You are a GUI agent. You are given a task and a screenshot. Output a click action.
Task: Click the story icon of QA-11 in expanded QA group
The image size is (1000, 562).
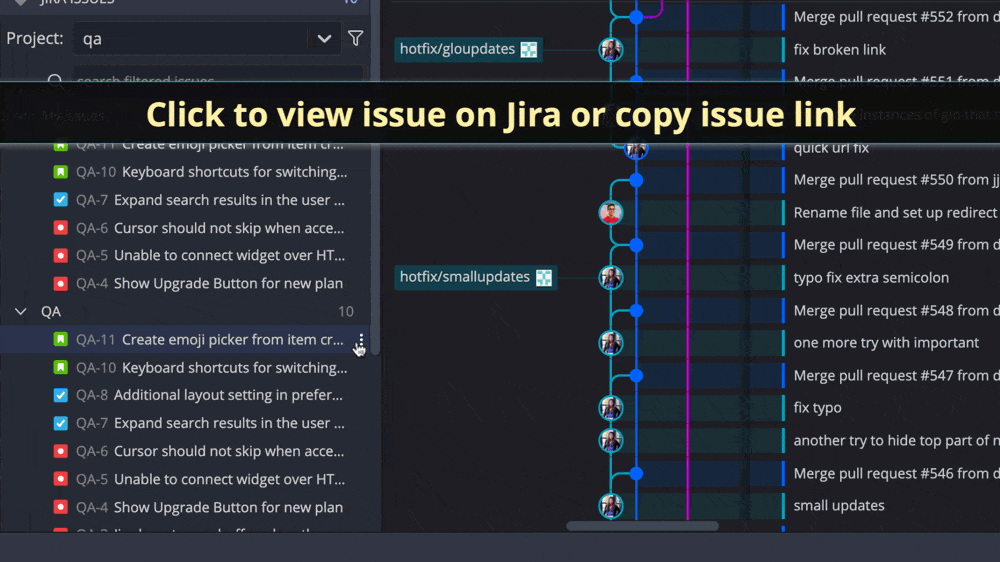61,339
